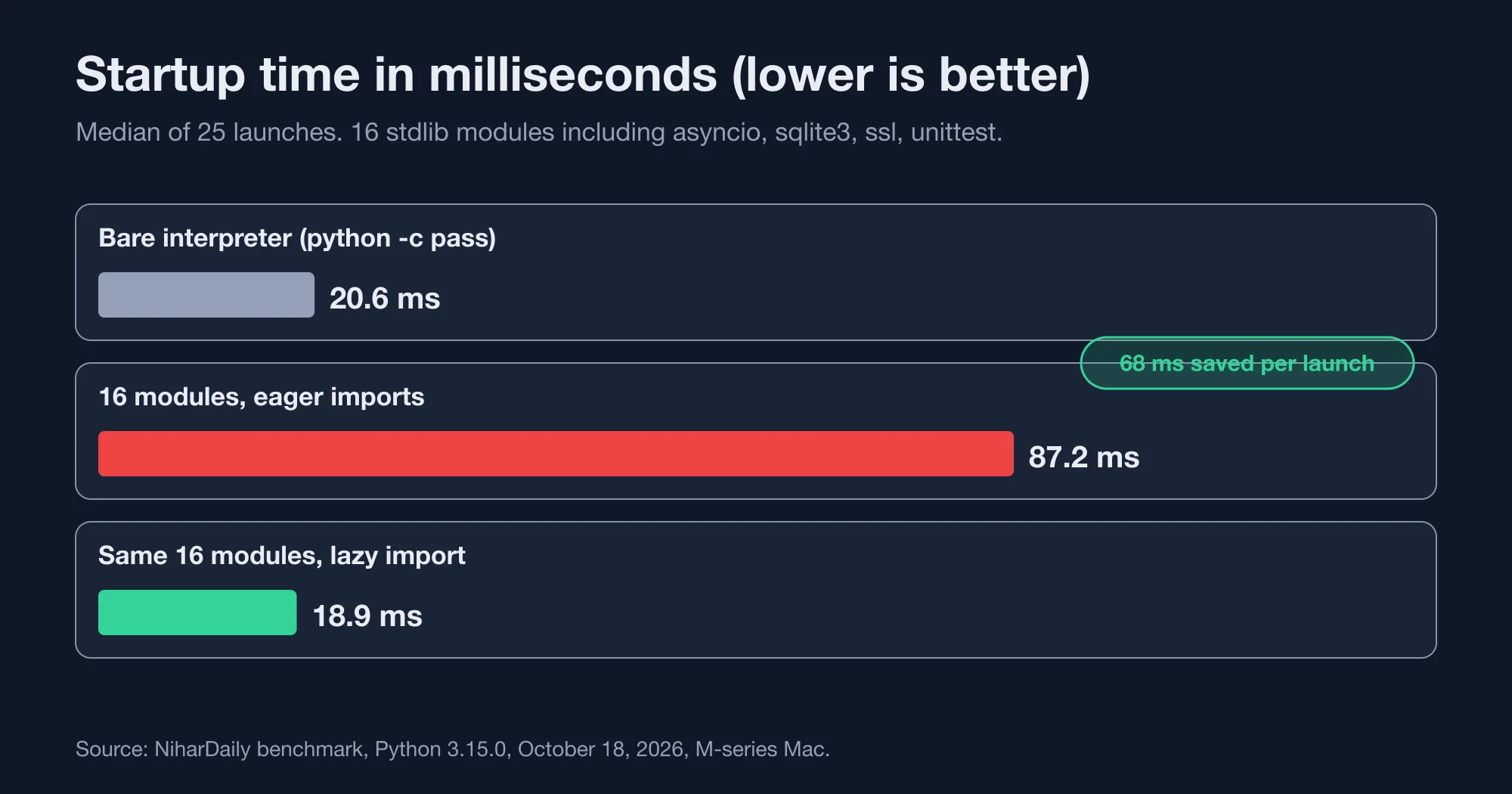Click Python 3.15.0 in the footer
This screenshot has width=1512, height=794.
pos(441,749)
